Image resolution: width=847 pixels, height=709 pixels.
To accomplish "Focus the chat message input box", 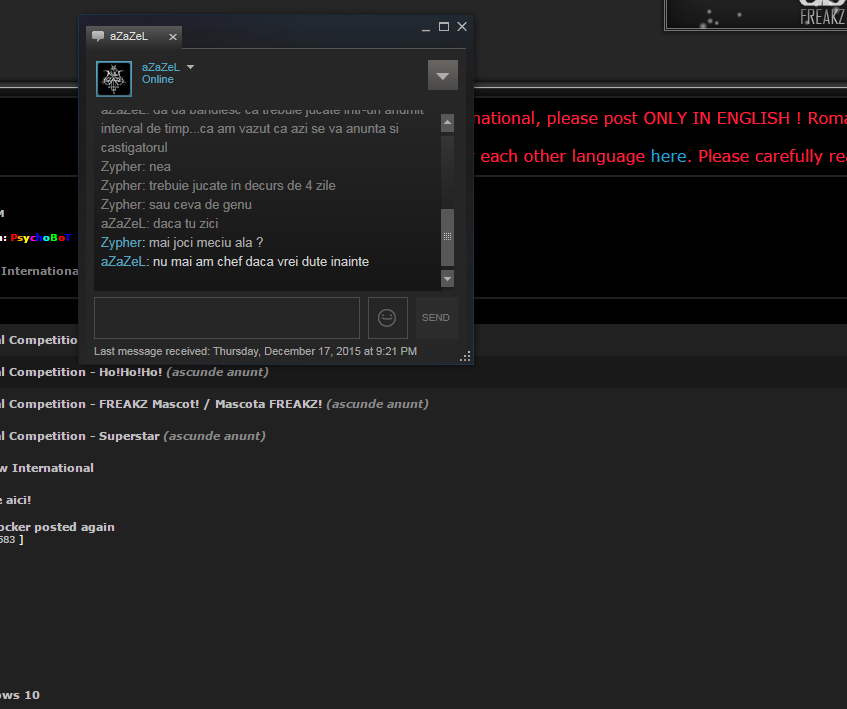I will point(227,318).
